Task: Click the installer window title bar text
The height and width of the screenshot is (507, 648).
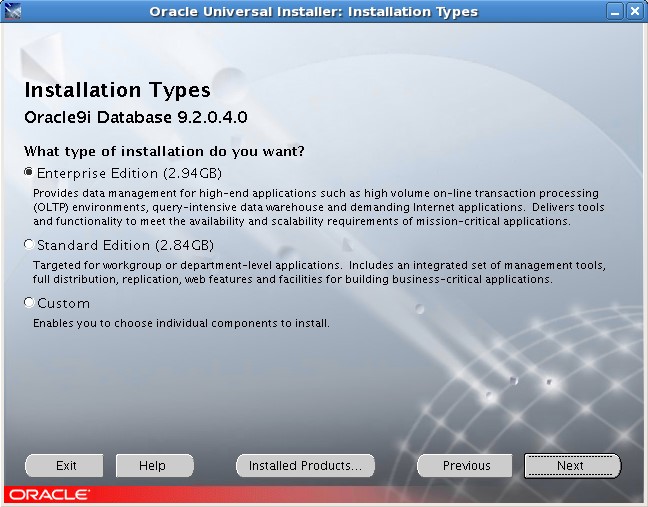Action: click(313, 12)
